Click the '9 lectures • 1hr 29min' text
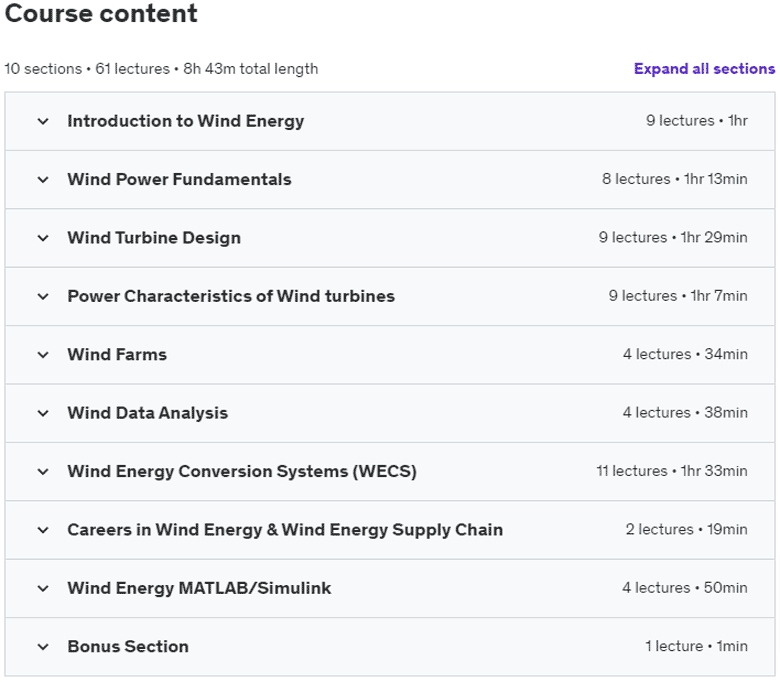 pyautogui.click(x=673, y=237)
